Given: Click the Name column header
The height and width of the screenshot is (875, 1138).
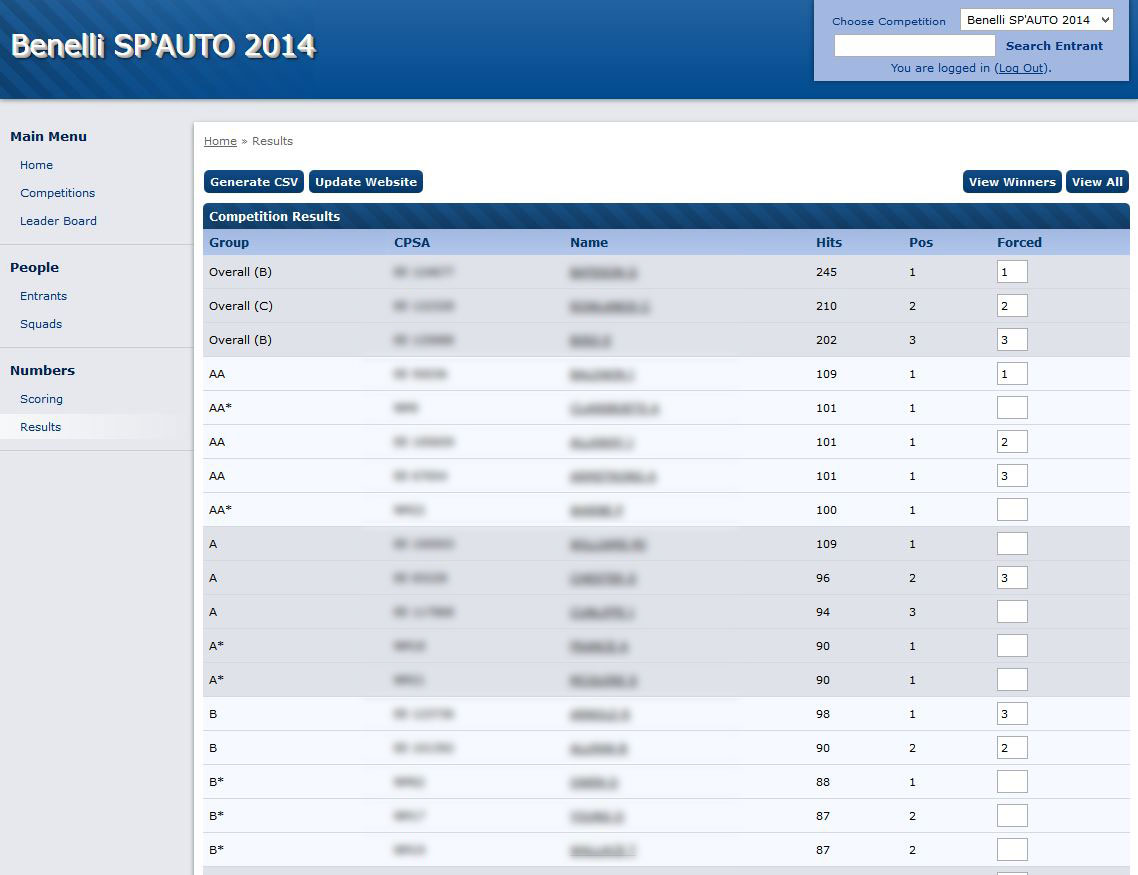Looking at the screenshot, I should (589, 242).
